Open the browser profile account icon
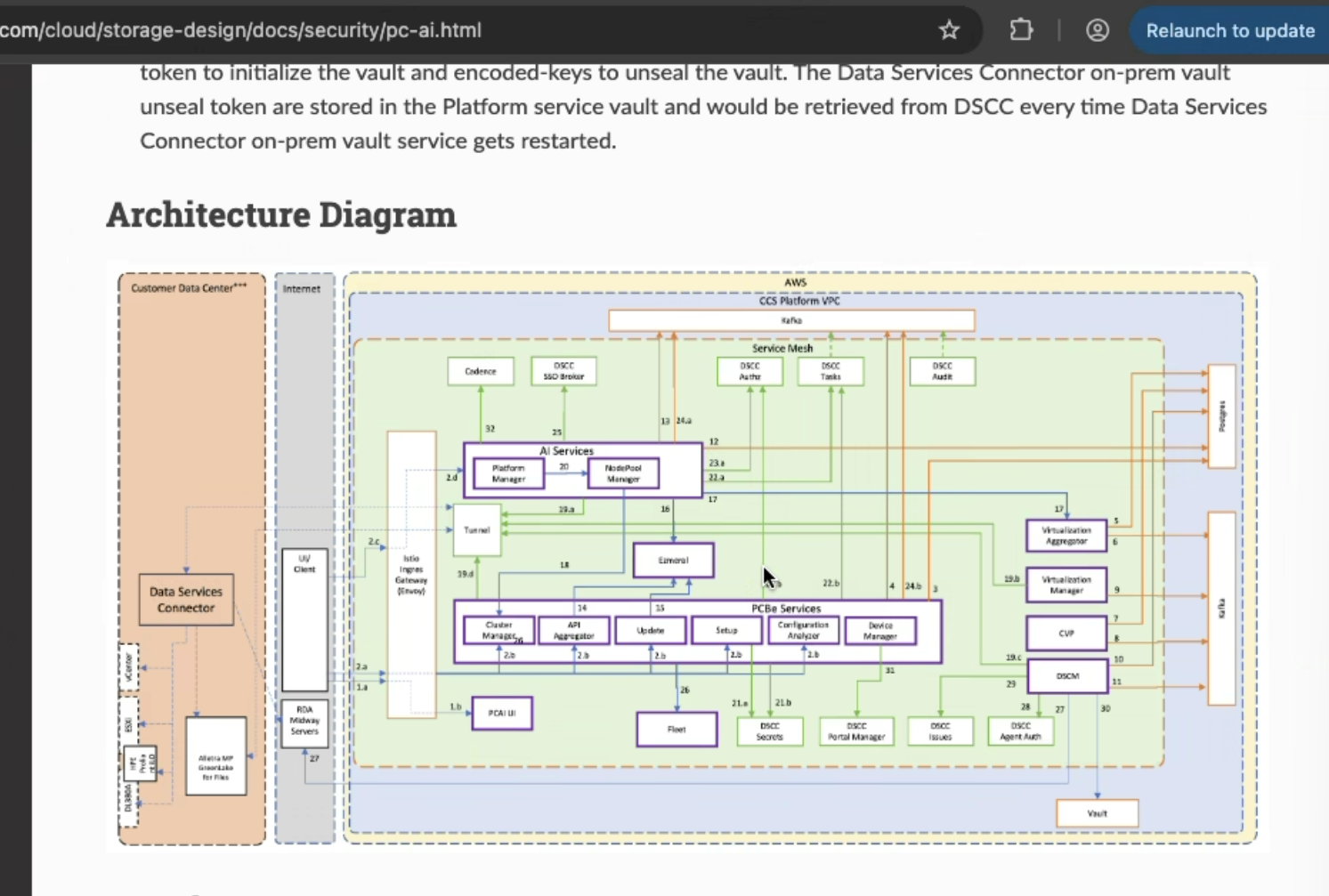Screen dimensions: 1329x896 [x=1097, y=30]
